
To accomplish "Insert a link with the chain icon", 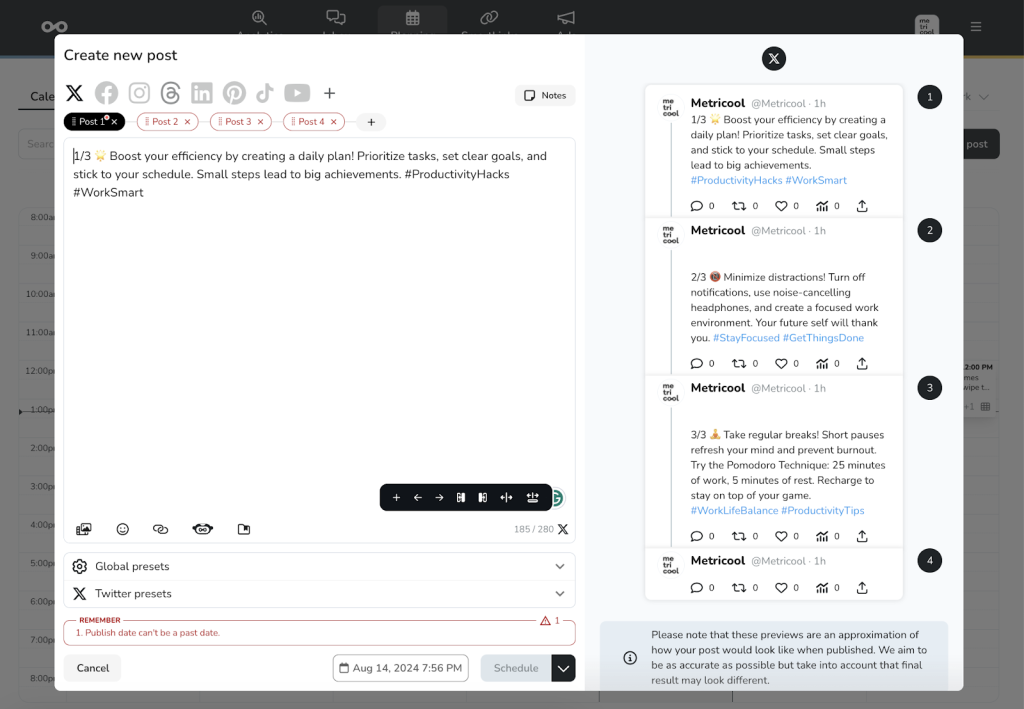I will click(x=161, y=529).
